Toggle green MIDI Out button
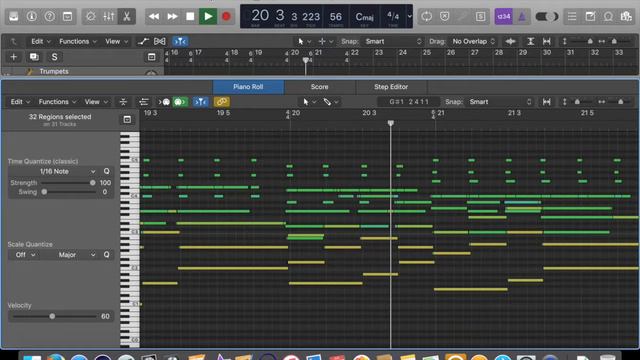Image resolution: width=640 pixels, height=360 pixels. (180, 102)
